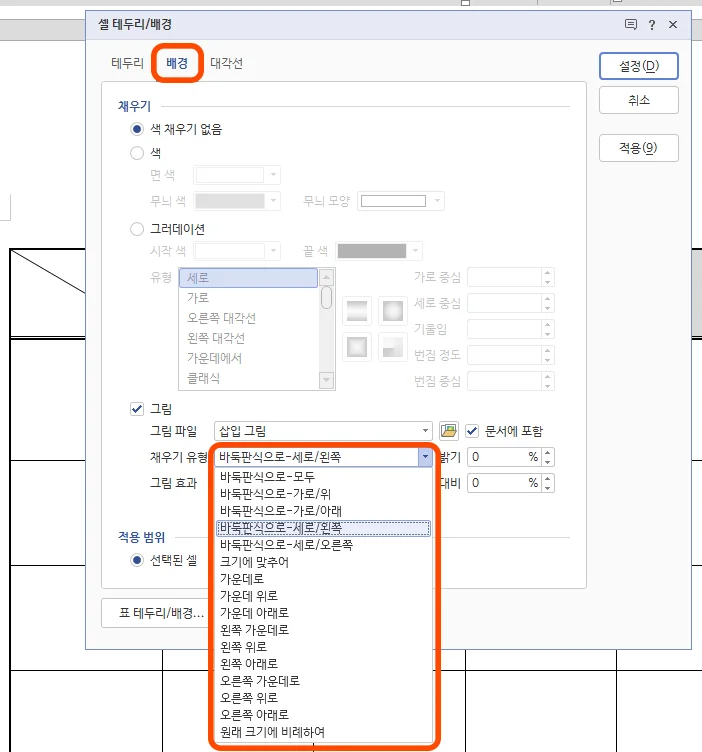Image resolution: width=702 pixels, height=752 pixels.
Task: Select 클래식 gradient type
Action: pos(248,378)
